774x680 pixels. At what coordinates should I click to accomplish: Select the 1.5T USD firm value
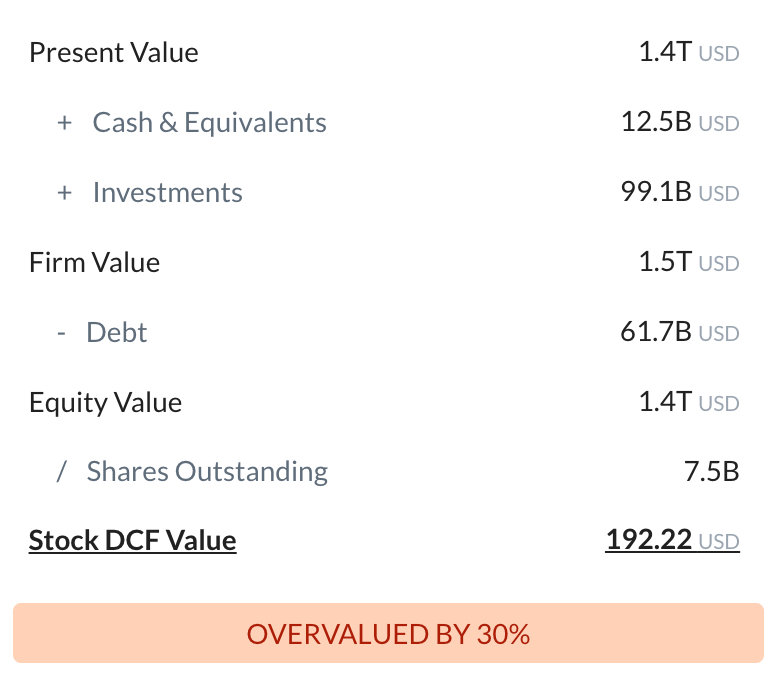pos(689,262)
